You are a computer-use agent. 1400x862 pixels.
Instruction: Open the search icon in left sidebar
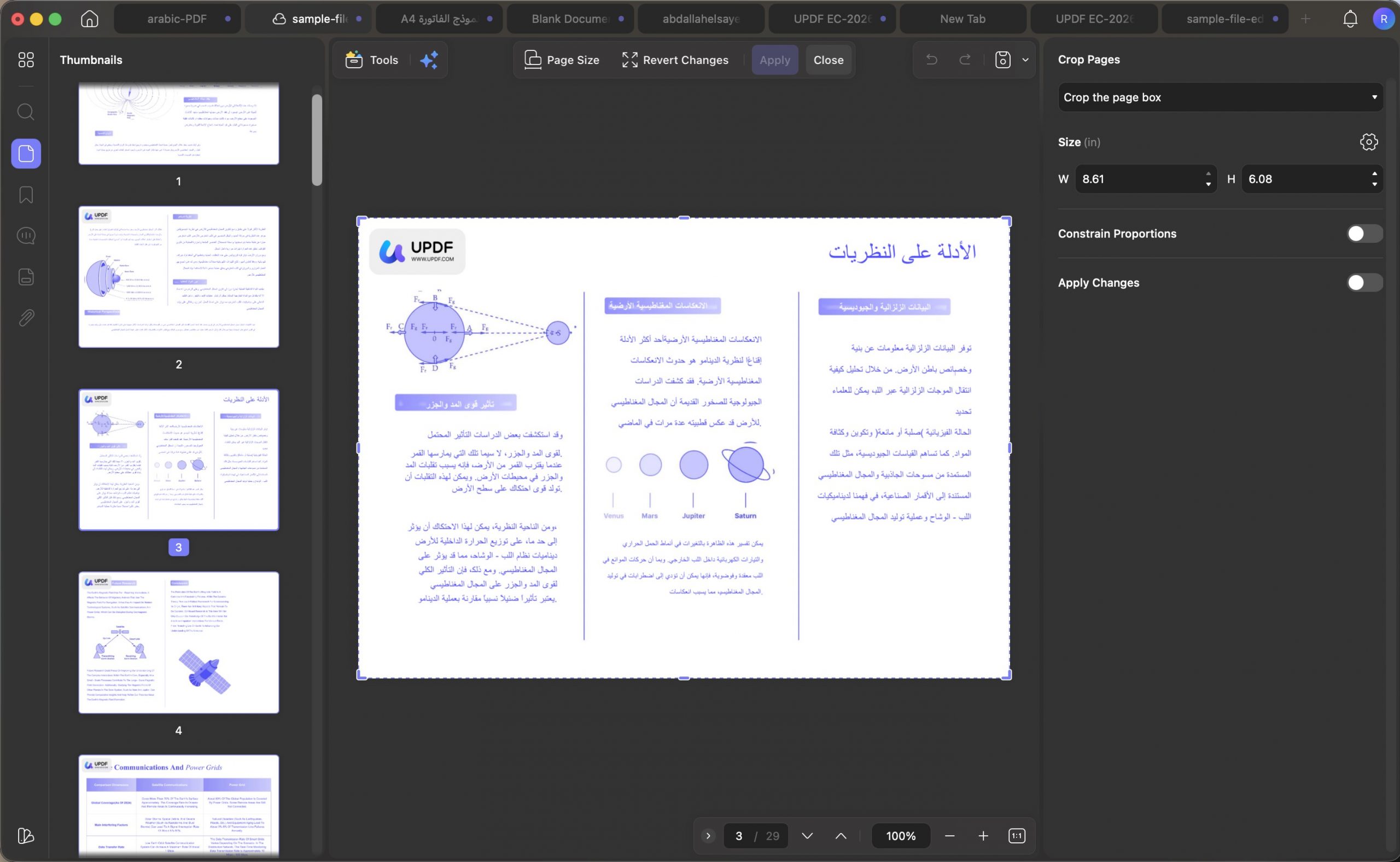coord(26,112)
